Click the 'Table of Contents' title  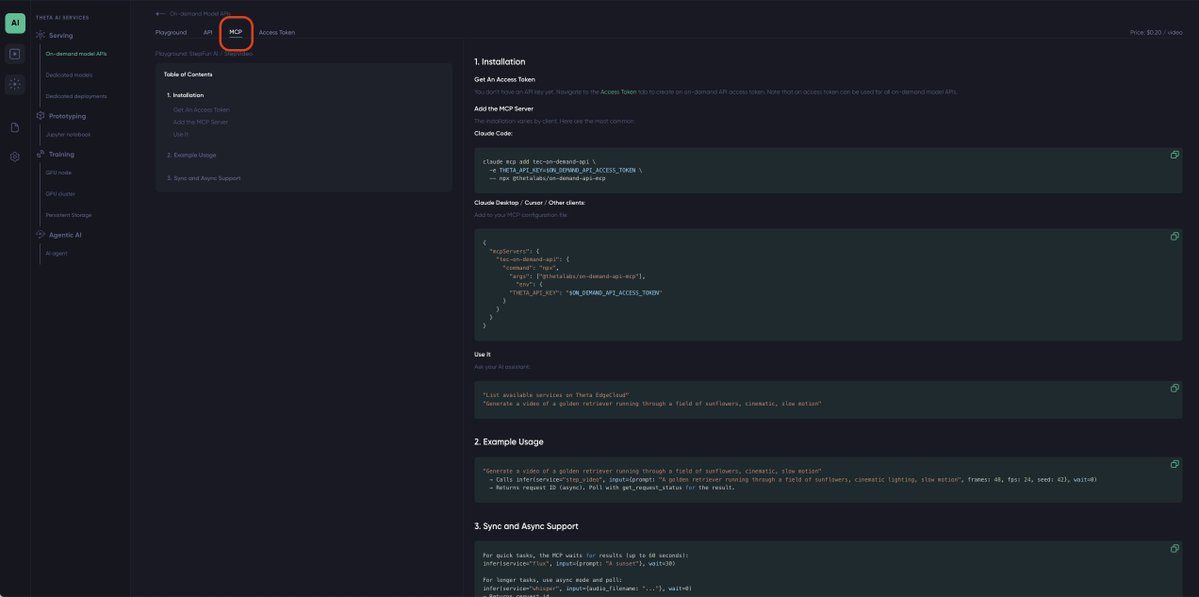(188, 74)
